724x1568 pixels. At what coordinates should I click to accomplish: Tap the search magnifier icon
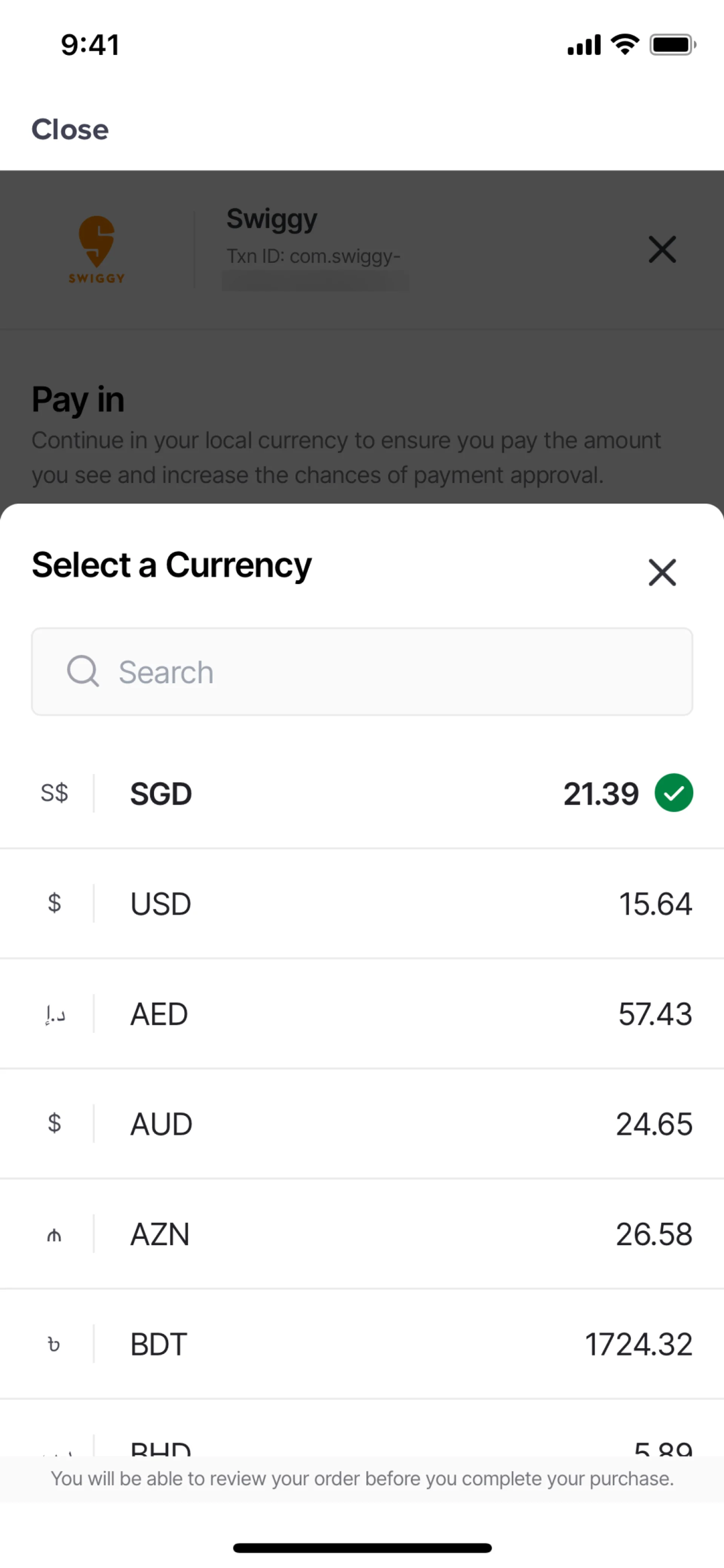point(83,671)
